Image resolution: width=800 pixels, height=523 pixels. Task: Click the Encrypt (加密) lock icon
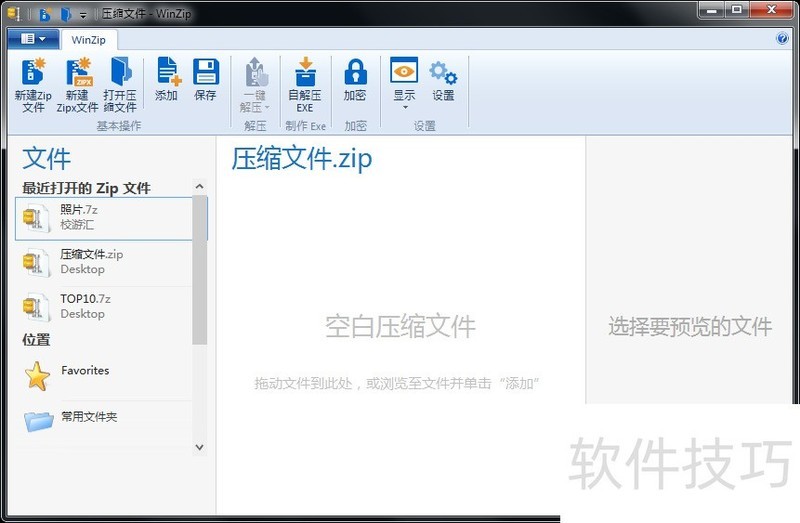pyautogui.click(x=355, y=71)
